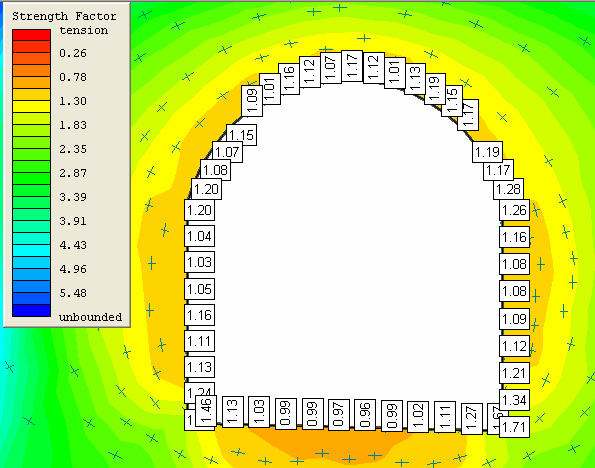595x468 pixels.
Task: Click the rotated 1.02 floor label
Action: (418, 416)
